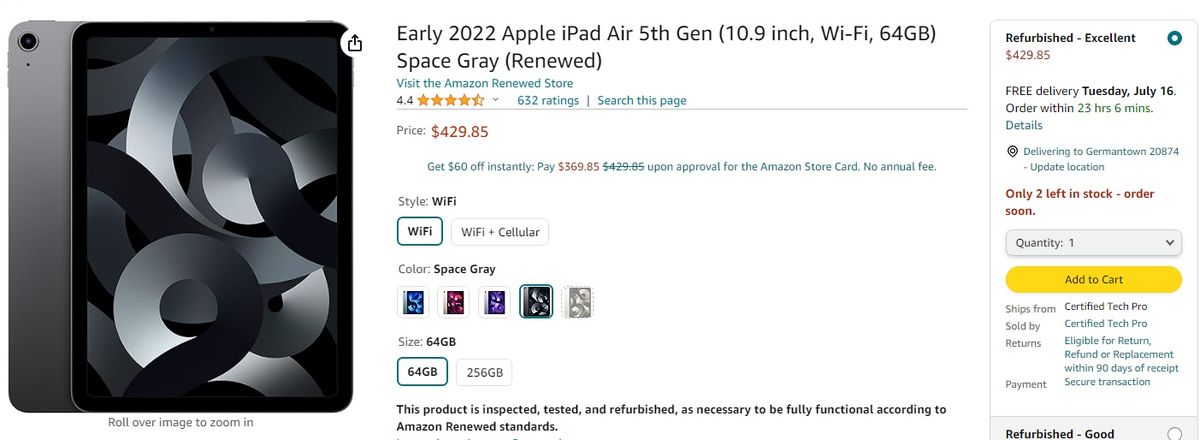Viewport: 1200px width, 440px height.
Task: Select the Refurbished - Good radio button
Action: (1173, 434)
